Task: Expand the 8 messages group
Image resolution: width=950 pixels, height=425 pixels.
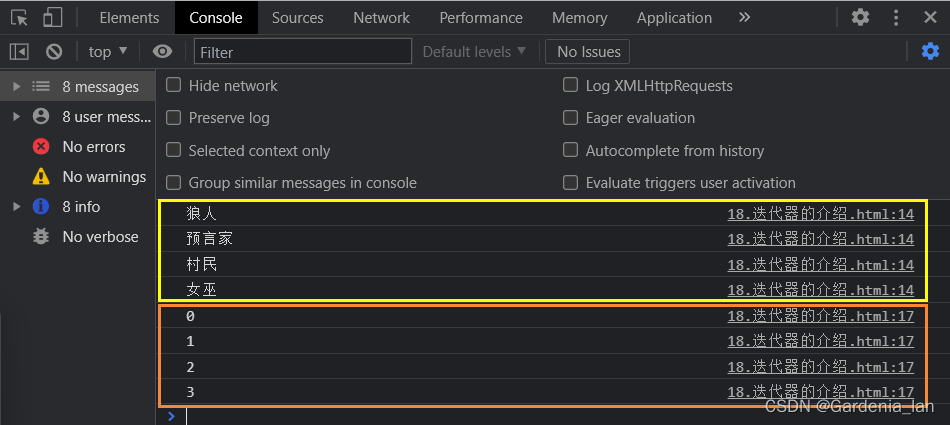Action: click(16, 87)
